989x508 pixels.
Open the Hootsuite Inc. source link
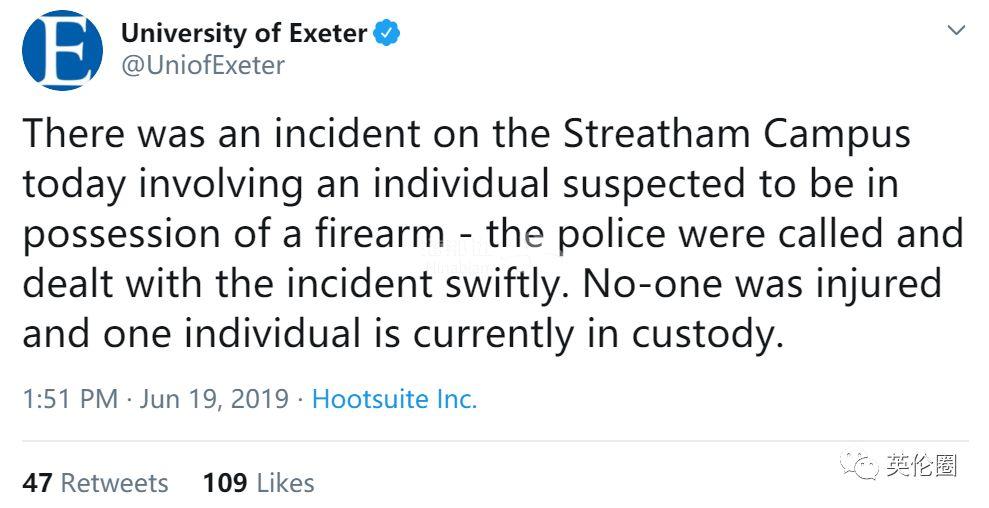pos(394,400)
